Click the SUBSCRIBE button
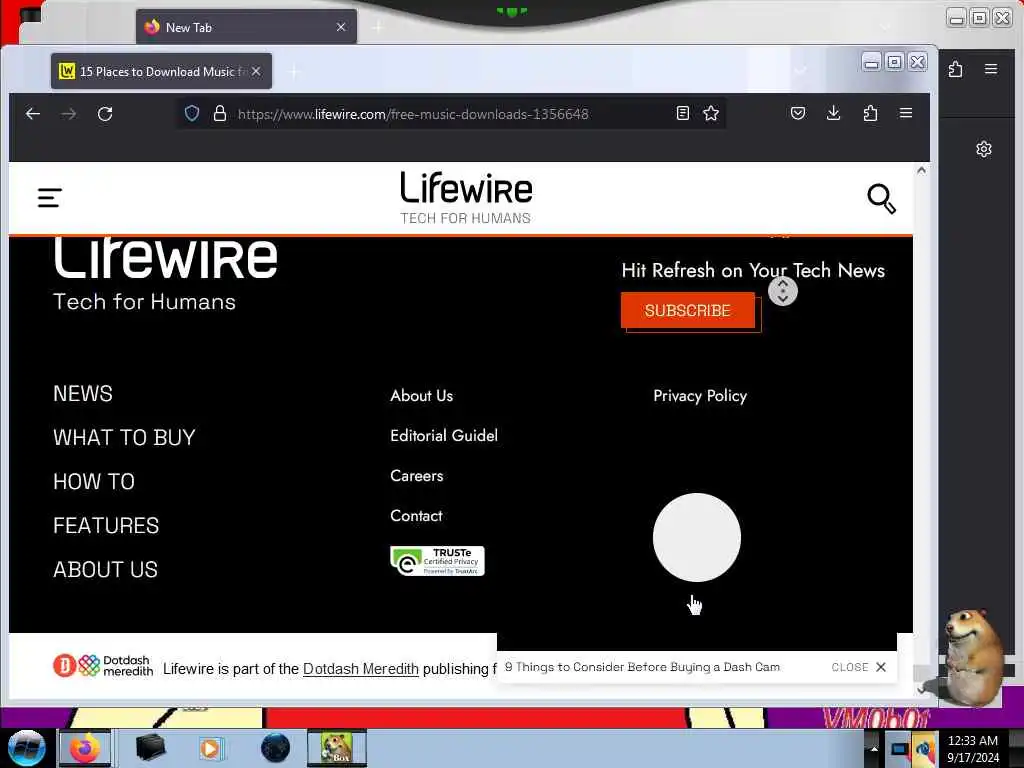The height and width of the screenshot is (768, 1024). click(688, 310)
